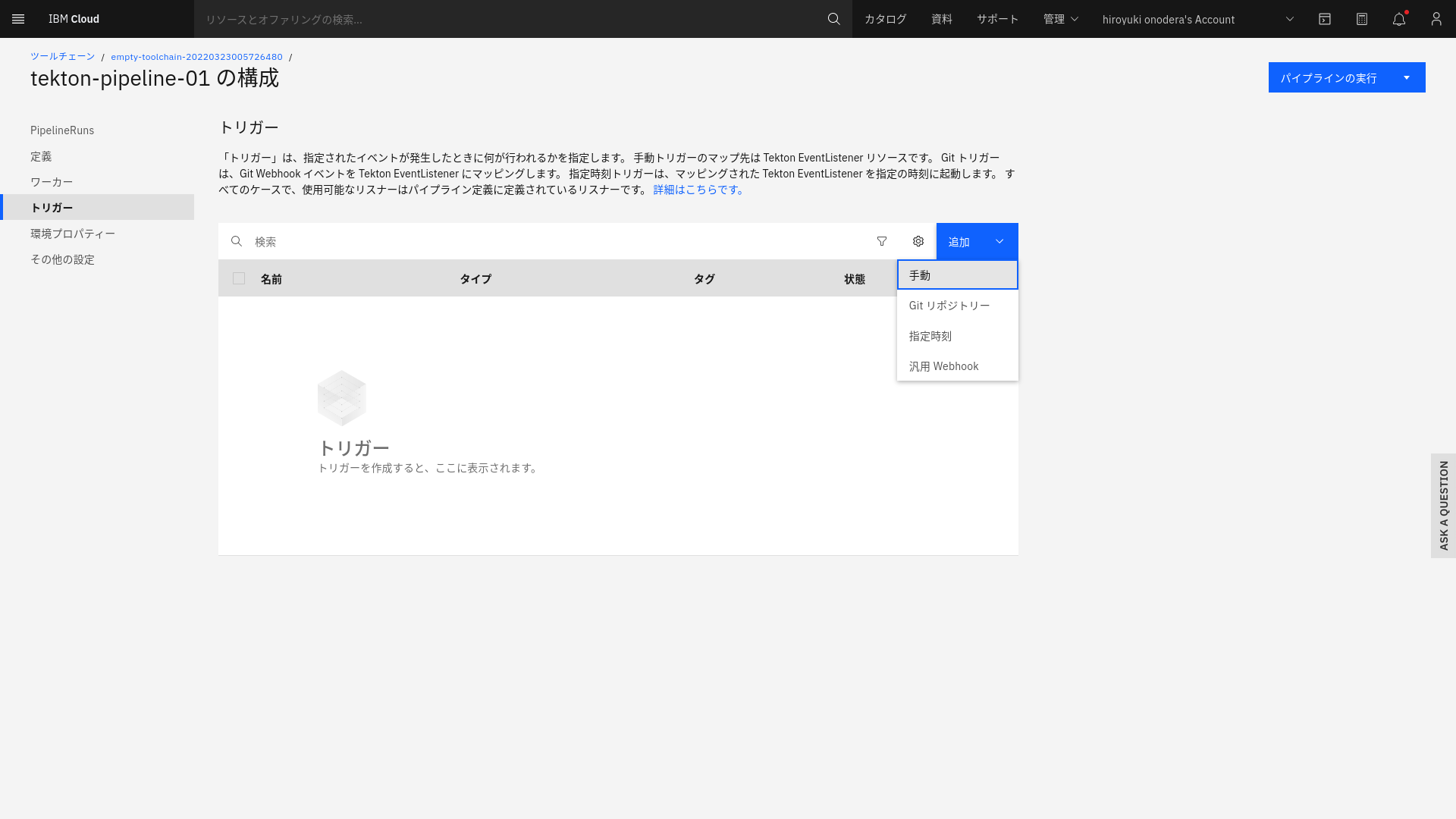Click the empty triggers placeholder box illustration
The width and height of the screenshot is (1456, 819).
(341, 398)
